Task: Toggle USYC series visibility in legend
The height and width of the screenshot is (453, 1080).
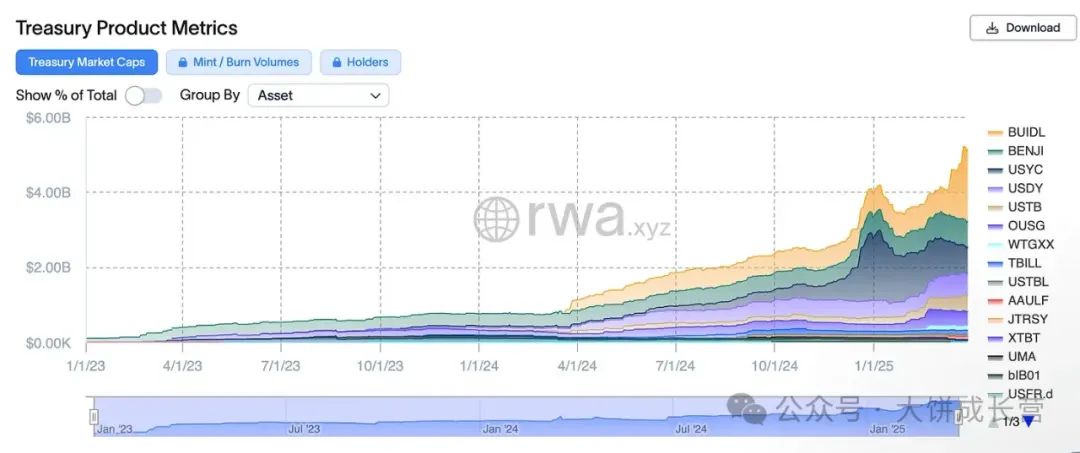Action: (1015, 169)
